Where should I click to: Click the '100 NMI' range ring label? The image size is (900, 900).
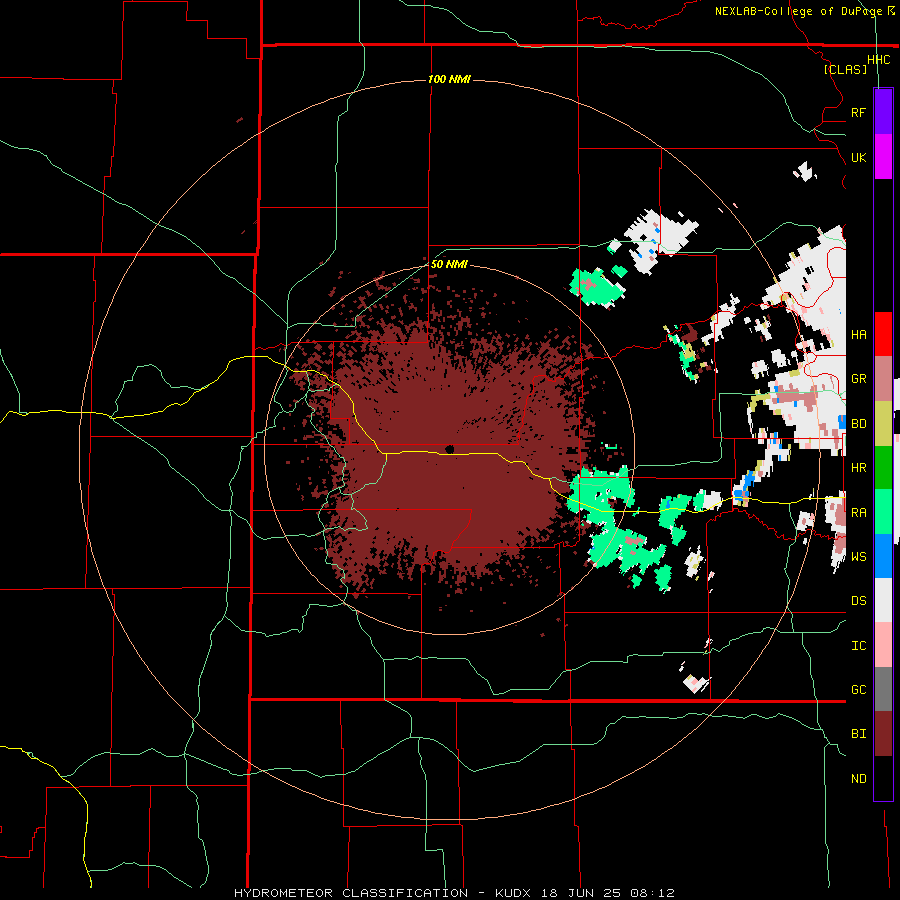(449, 79)
